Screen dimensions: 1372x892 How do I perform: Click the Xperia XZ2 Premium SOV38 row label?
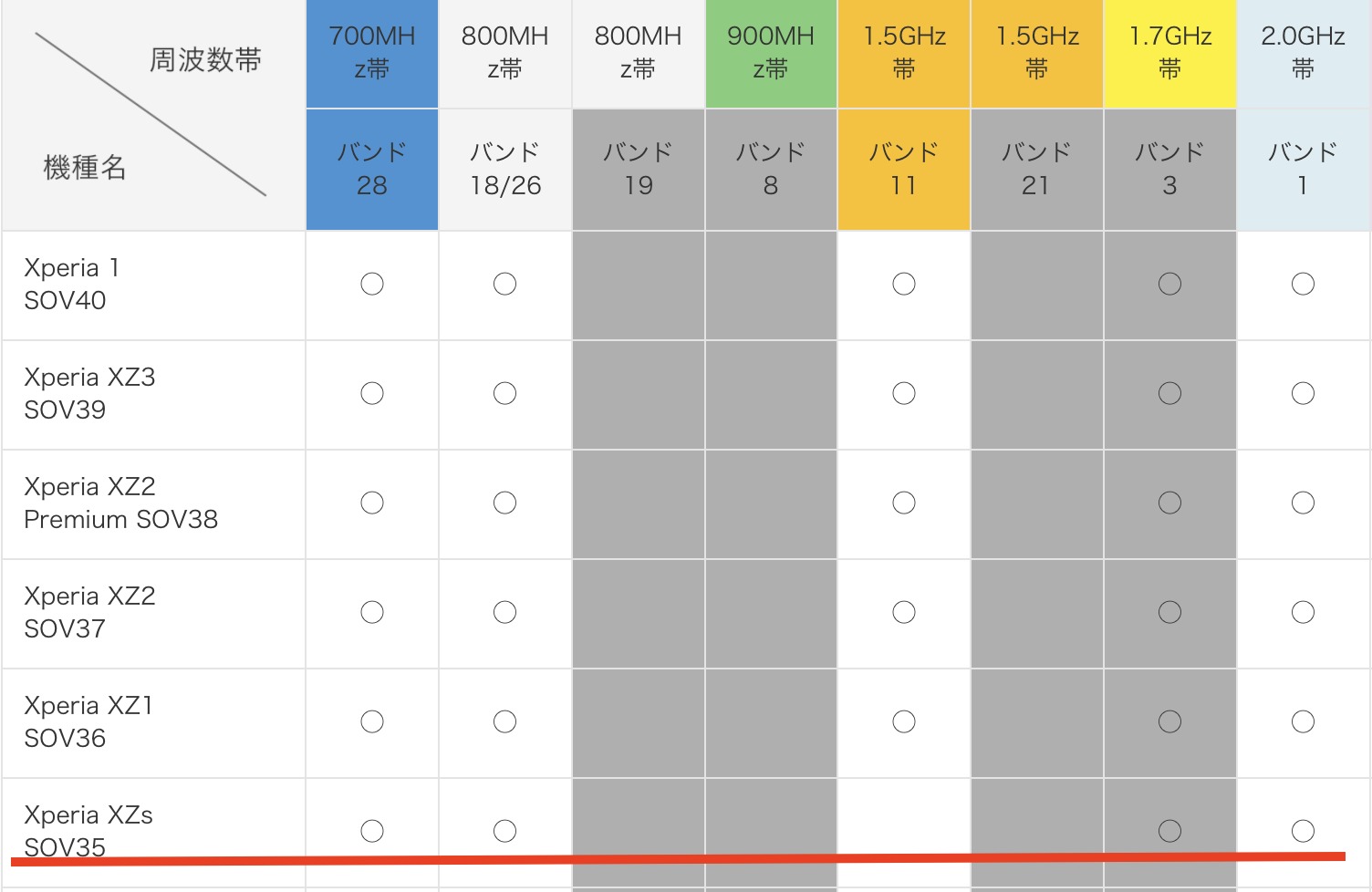(x=120, y=503)
